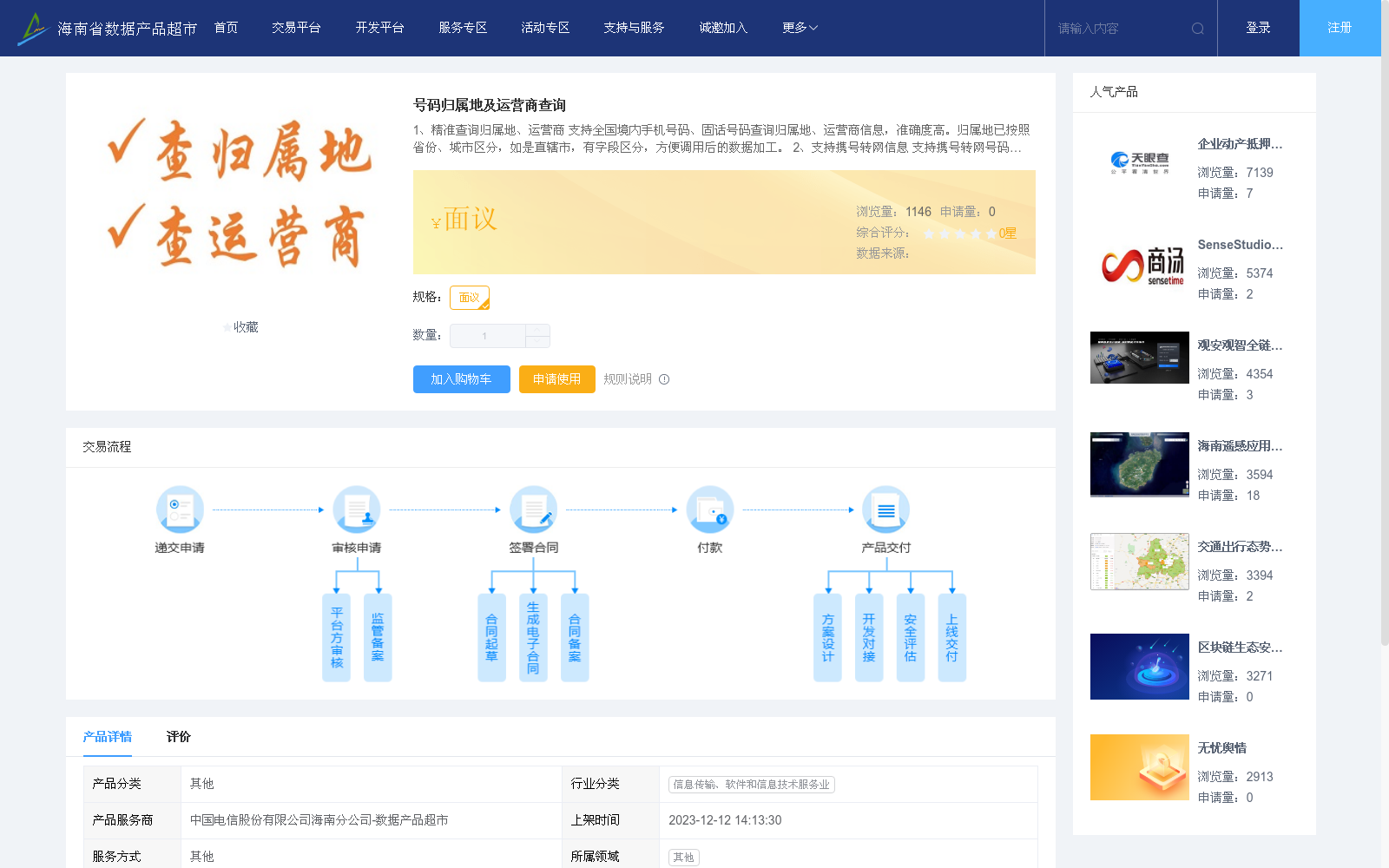Open the 注册 registration page
The image size is (1389, 868).
pyautogui.click(x=1340, y=27)
